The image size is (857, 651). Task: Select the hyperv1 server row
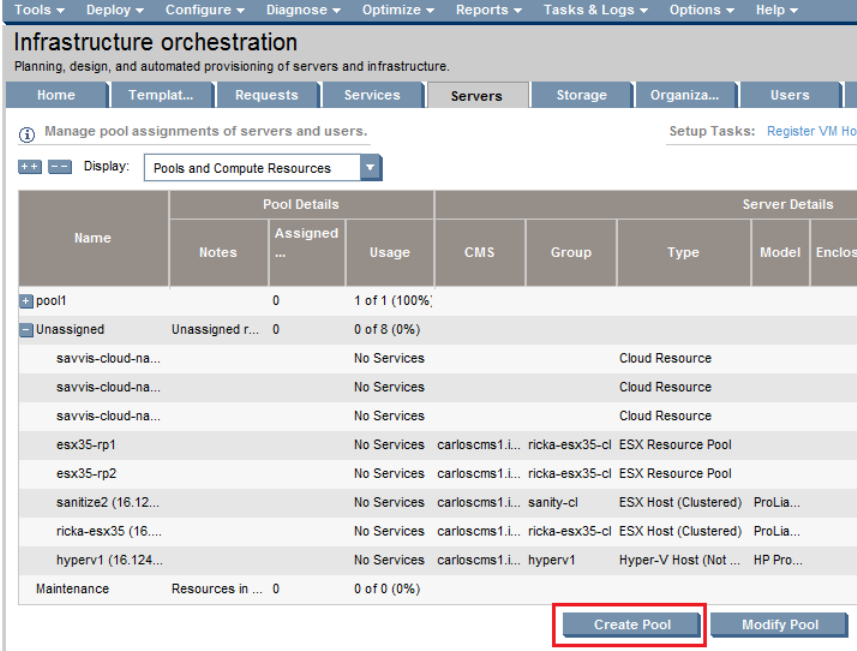pos(108,560)
